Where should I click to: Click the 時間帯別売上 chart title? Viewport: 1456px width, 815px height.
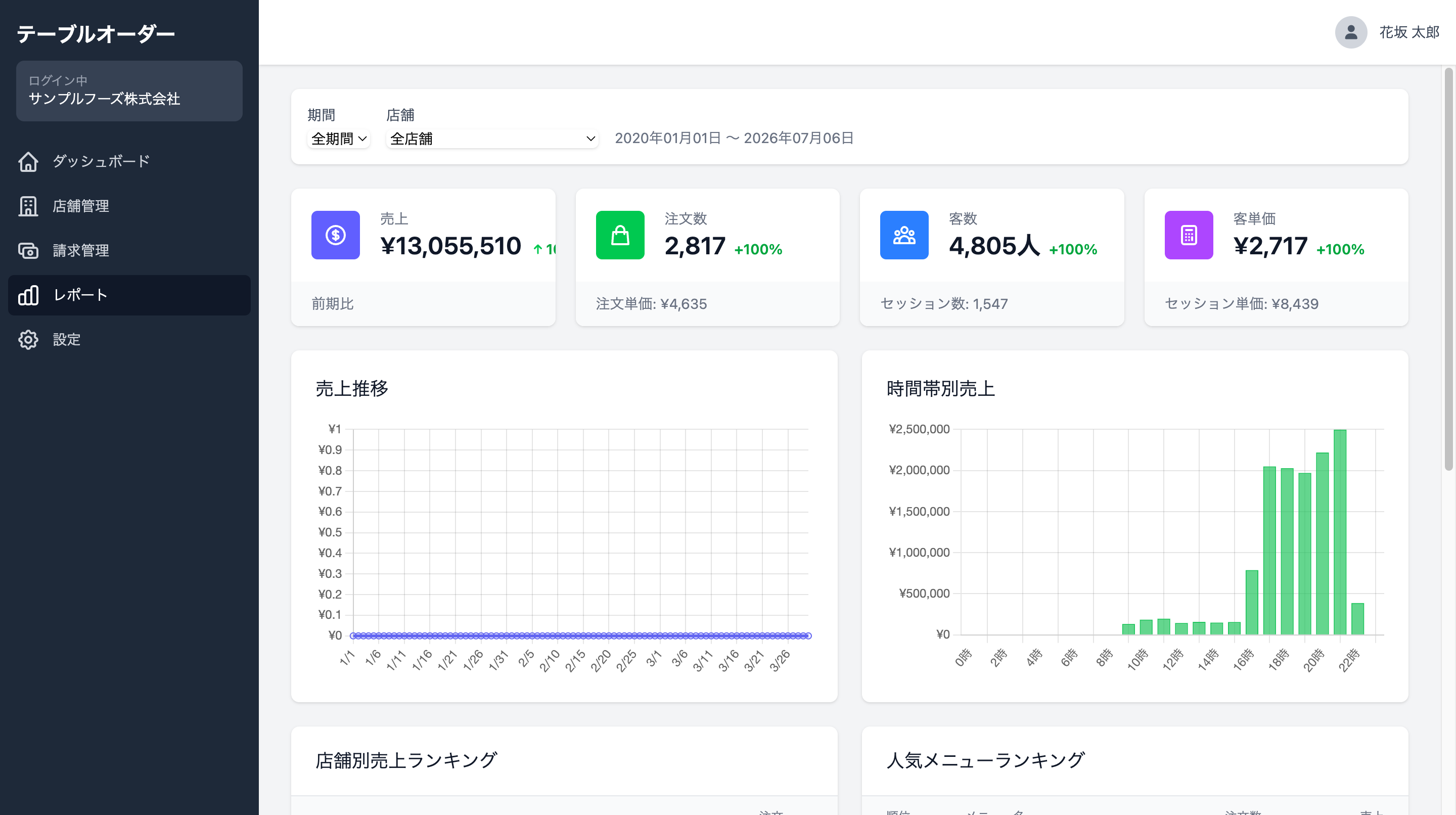940,389
